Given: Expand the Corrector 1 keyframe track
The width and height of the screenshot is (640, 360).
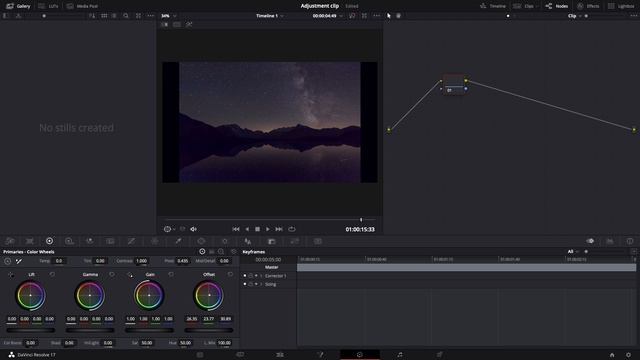Looking at the screenshot, I should point(261,276).
